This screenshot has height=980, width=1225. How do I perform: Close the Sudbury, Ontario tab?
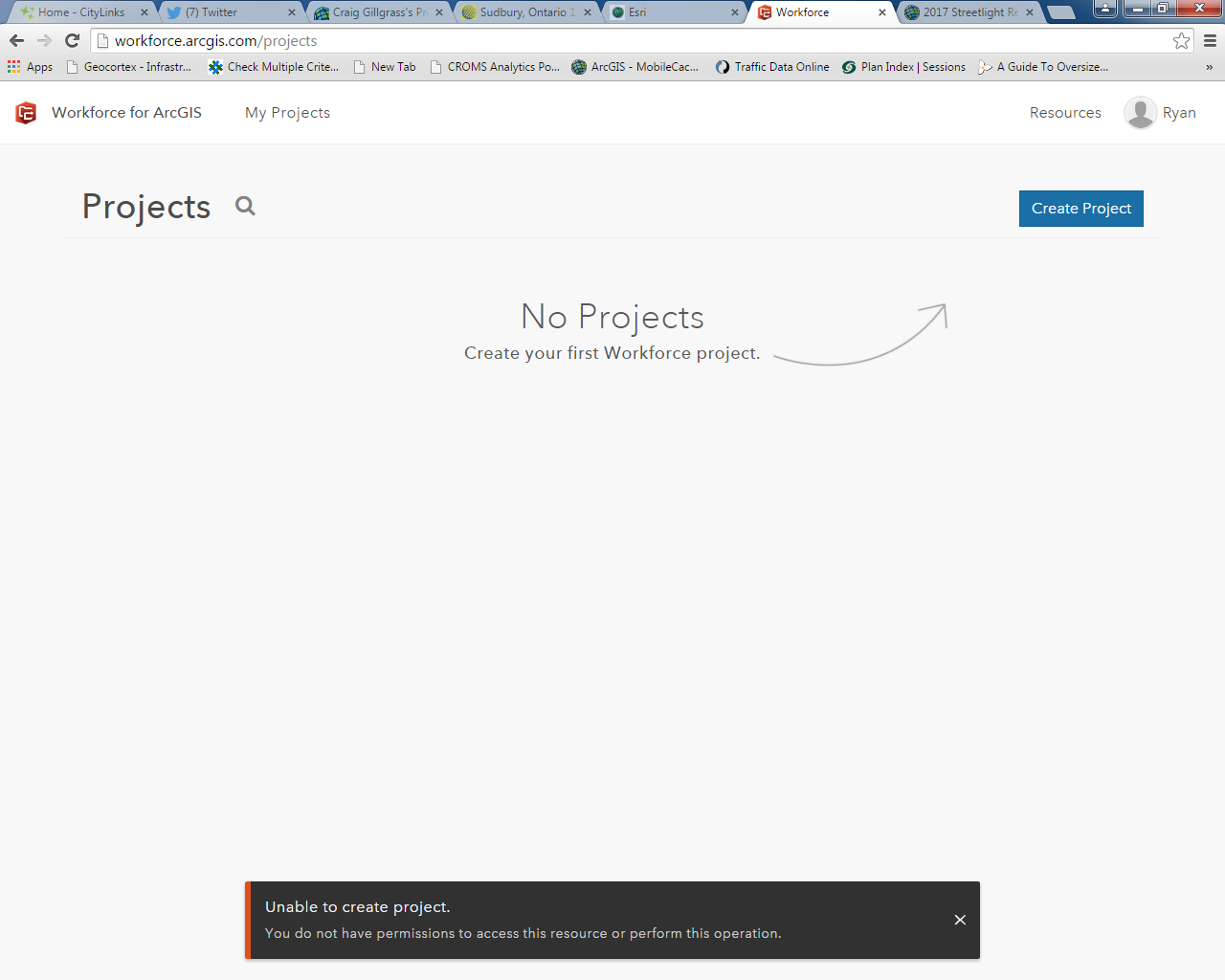tap(588, 12)
